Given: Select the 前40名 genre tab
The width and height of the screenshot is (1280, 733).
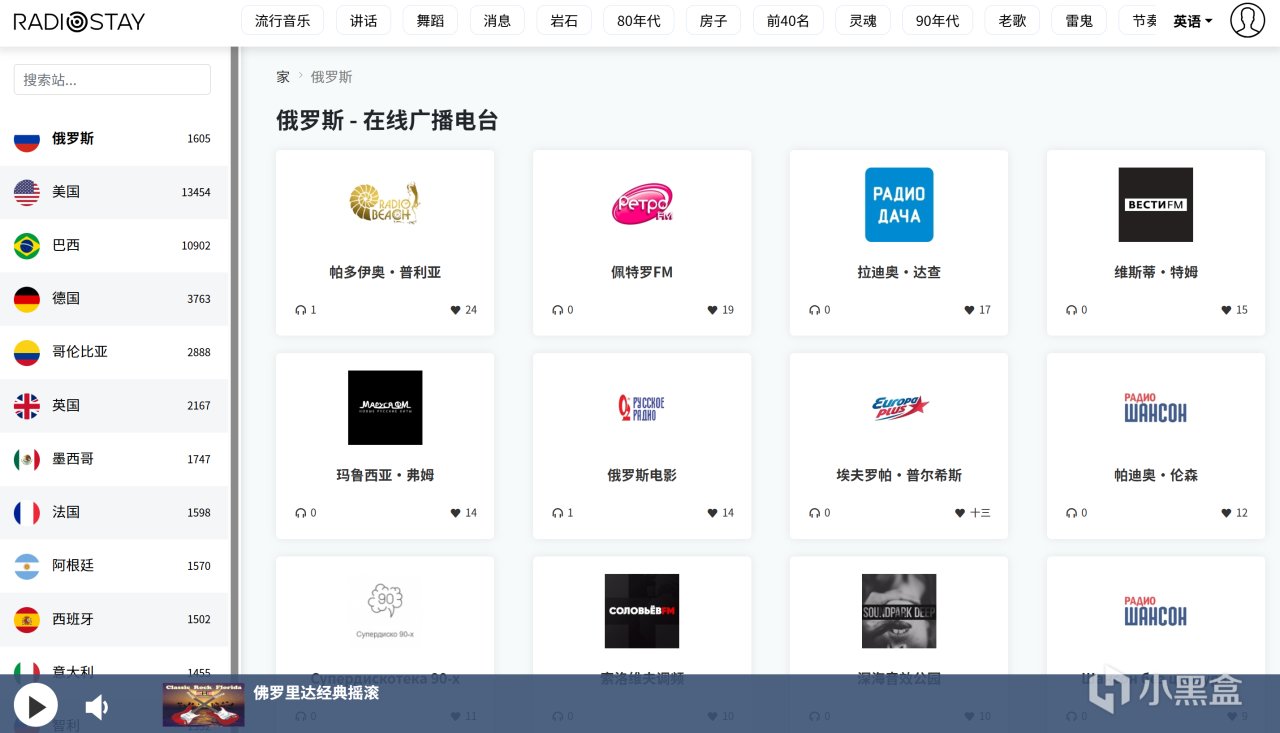Looking at the screenshot, I should (788, 20).
